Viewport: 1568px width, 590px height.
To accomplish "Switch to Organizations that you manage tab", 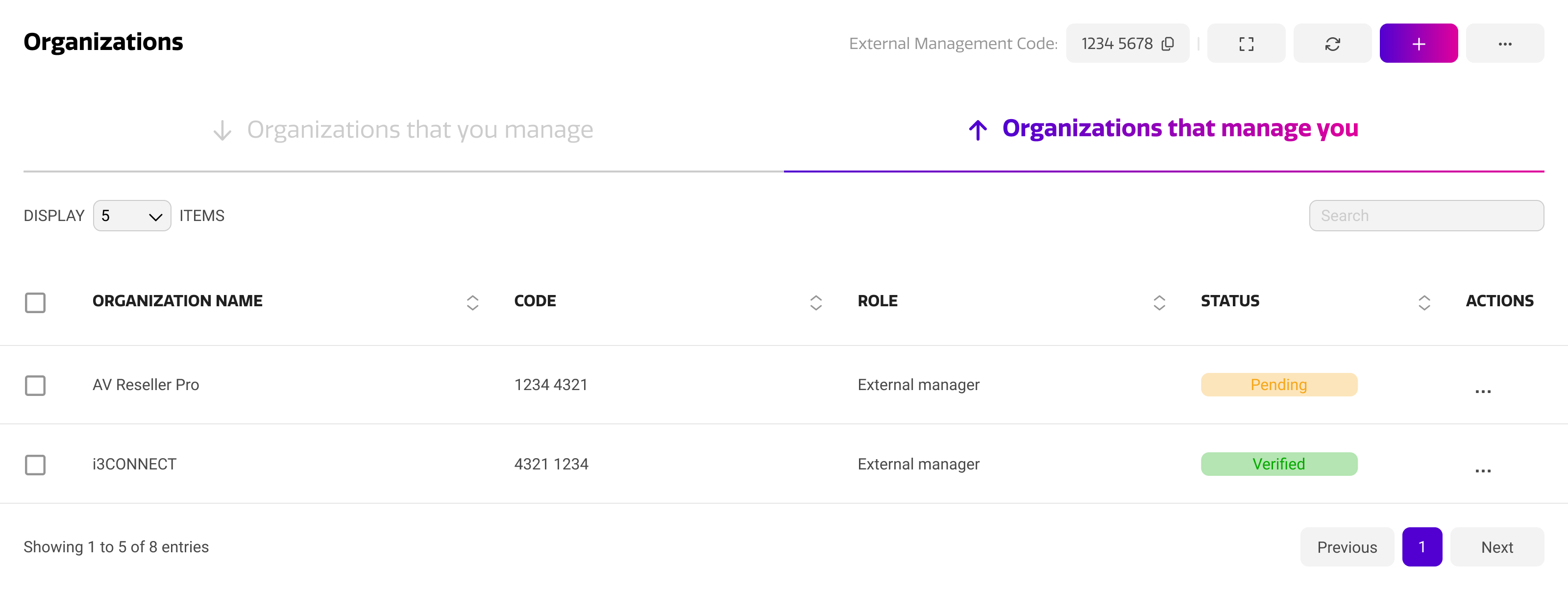I will (x=403, y=130).
